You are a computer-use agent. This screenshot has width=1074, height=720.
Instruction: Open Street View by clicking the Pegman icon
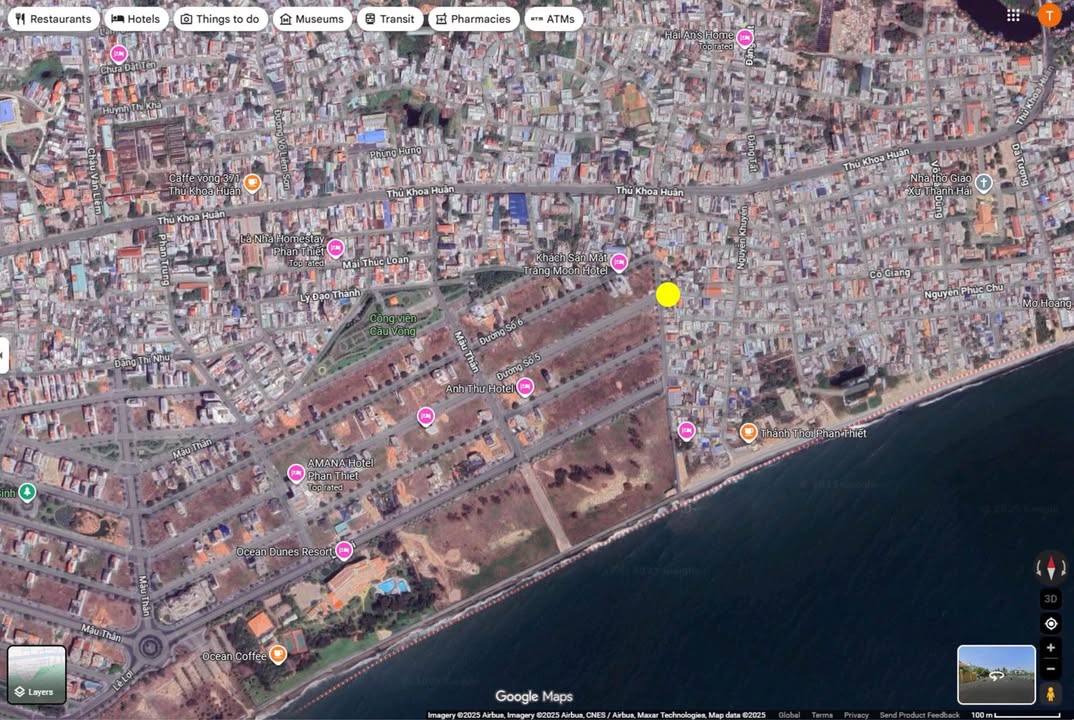tap(1050, 692)
